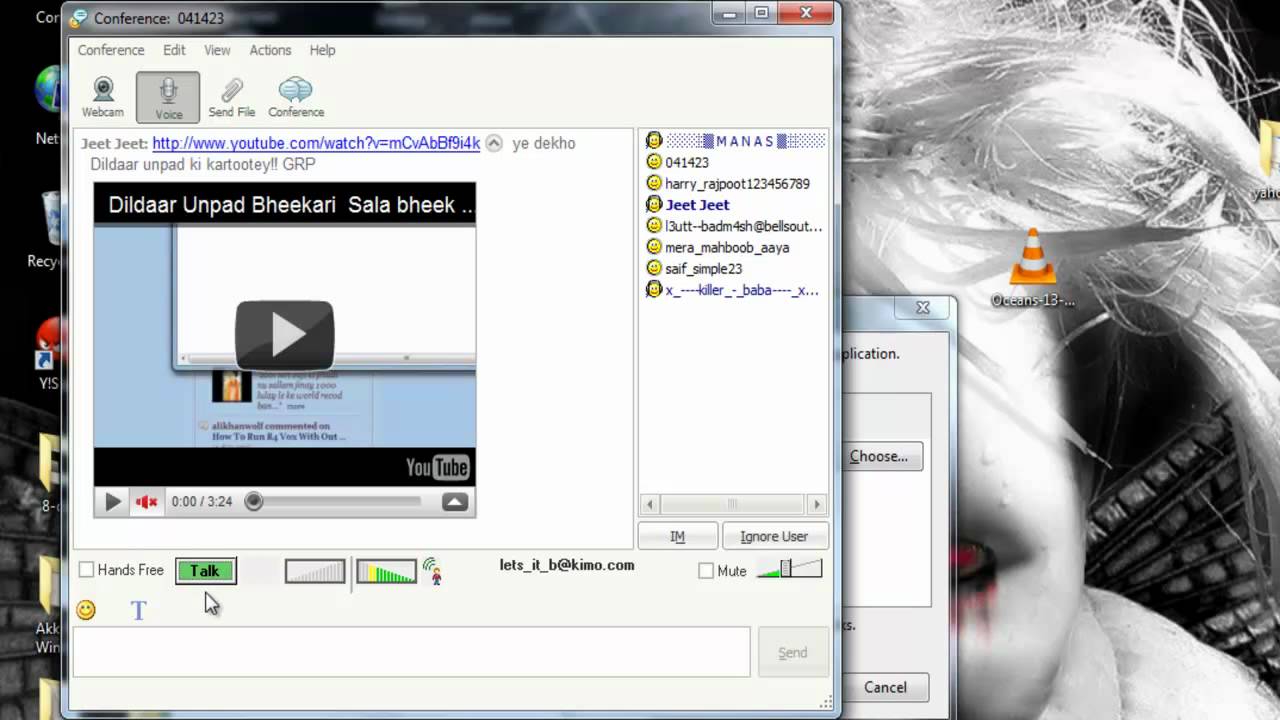Click the speaker level meter
The image size is (1280, 720).
click(x=386, y=571)
